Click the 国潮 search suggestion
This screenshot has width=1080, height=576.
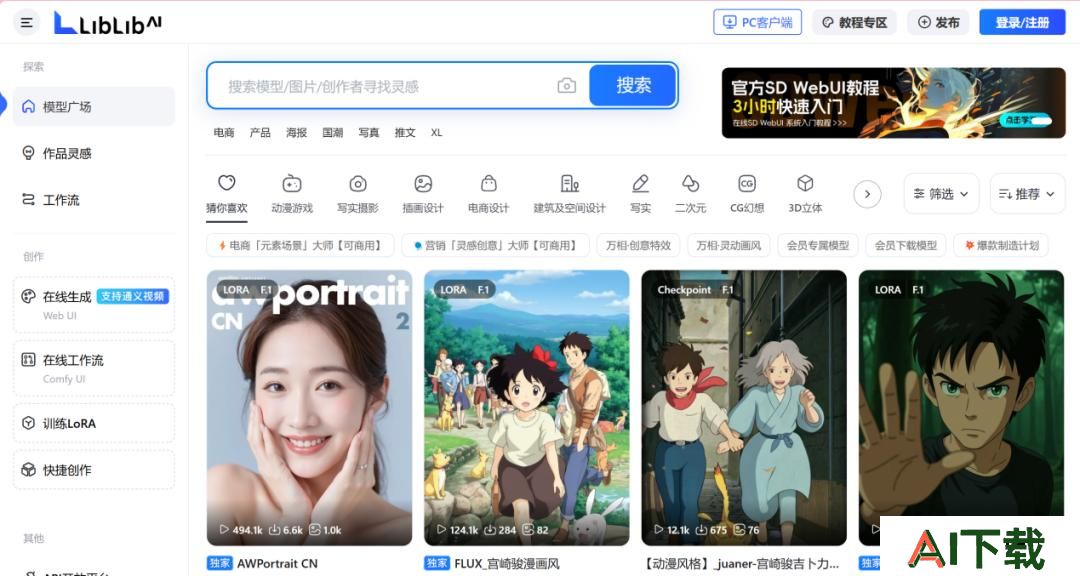pos(333,132)
